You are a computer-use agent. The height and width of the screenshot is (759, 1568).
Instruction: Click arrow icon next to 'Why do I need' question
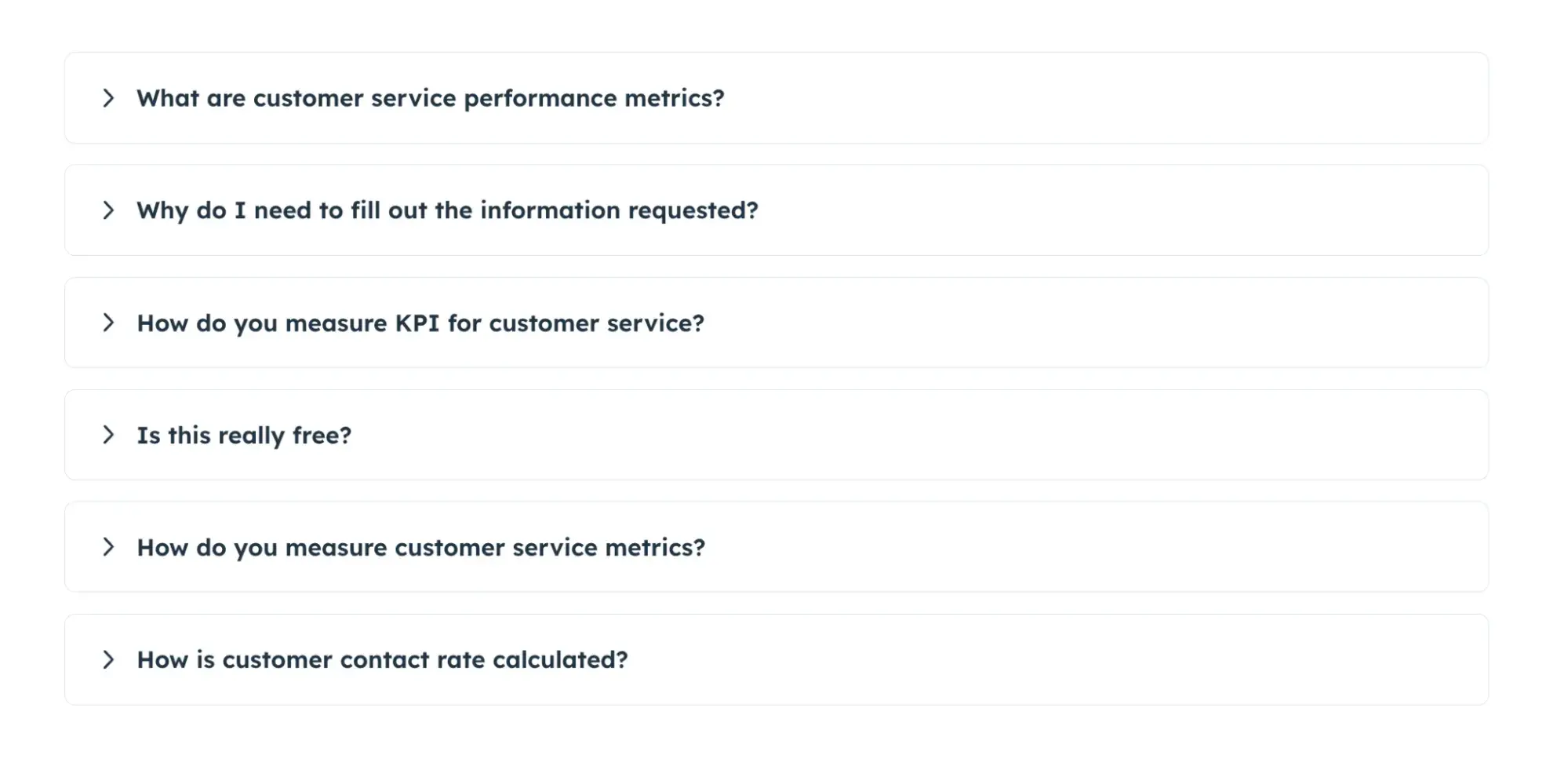pyautogui.click(x=108, y=210)
